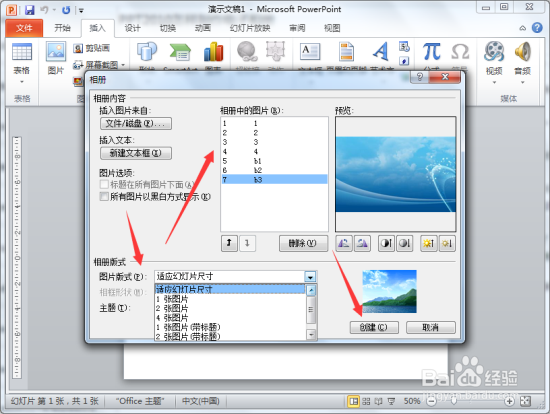Fit slide to window icon
The width and height of the screenshot is (550, 414).
point(525,401)
